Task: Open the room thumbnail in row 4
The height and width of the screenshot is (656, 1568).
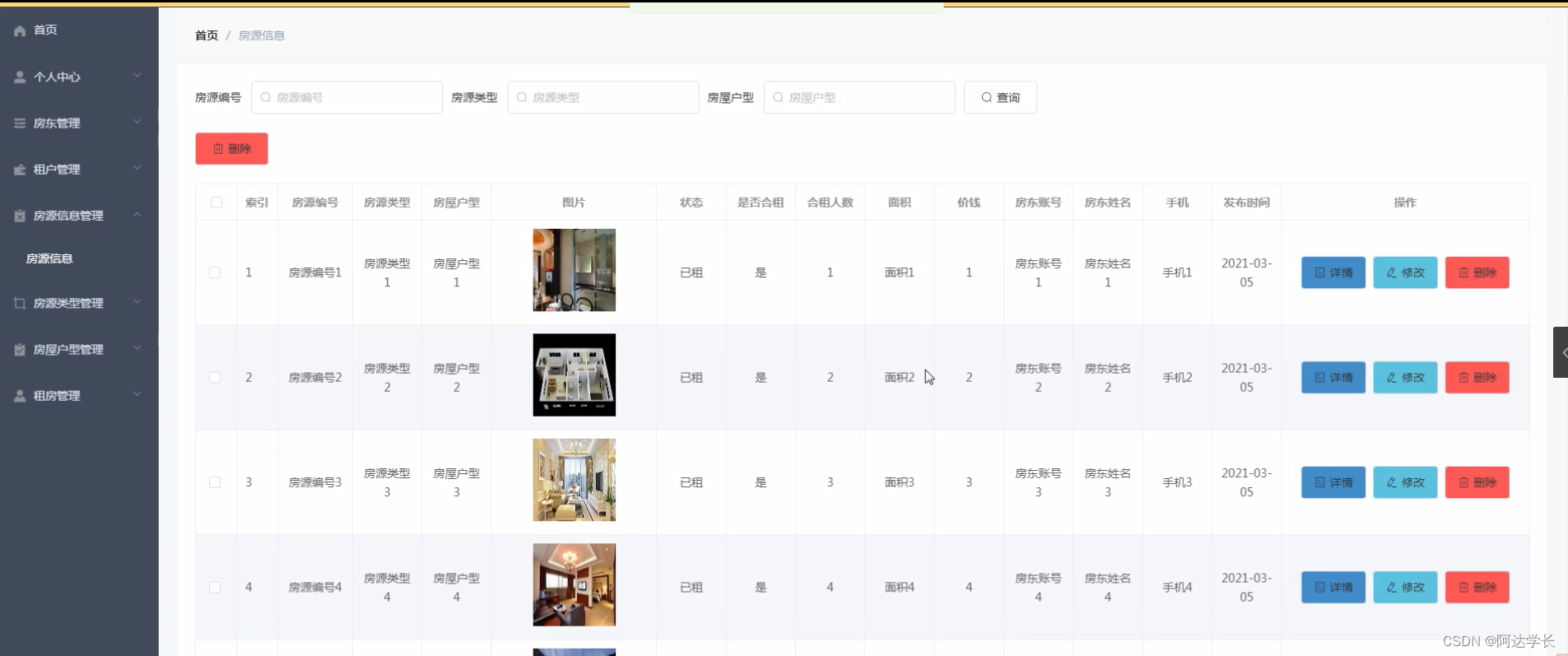Action: click(575, 584)
